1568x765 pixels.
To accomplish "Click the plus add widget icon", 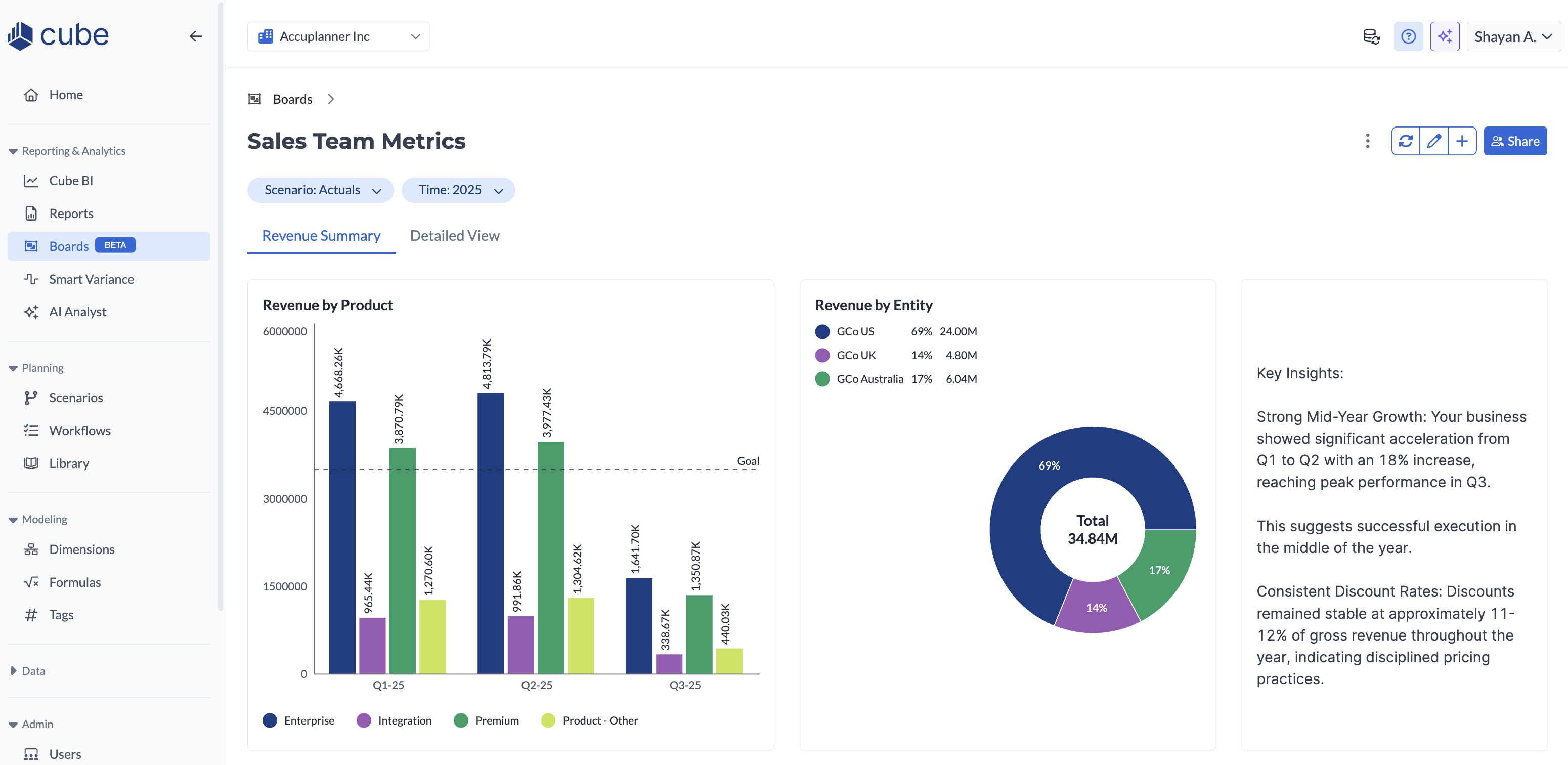I will point(1461,141).
